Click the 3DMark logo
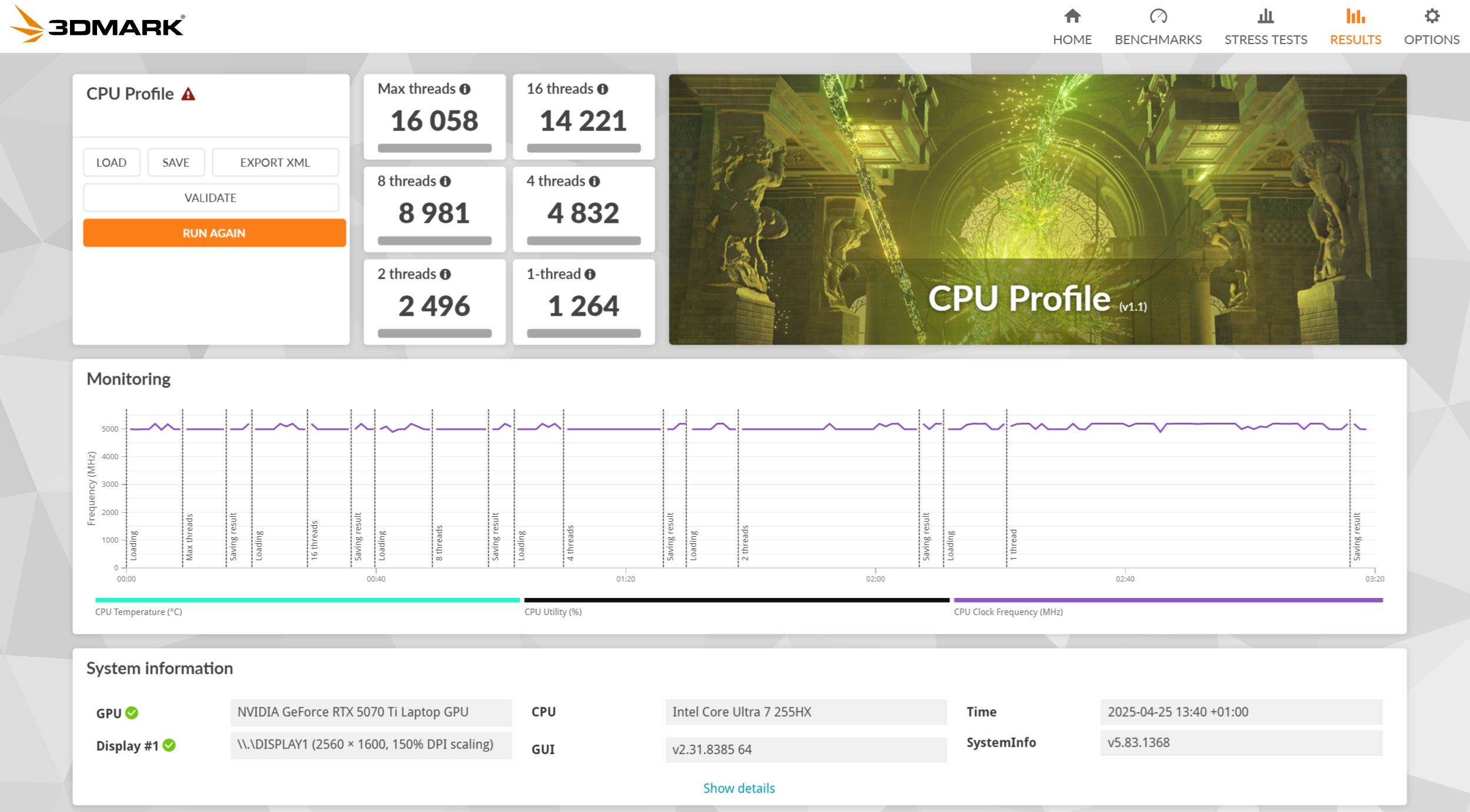This screenshot has height=812, width=1470. [x=97, y=25]
